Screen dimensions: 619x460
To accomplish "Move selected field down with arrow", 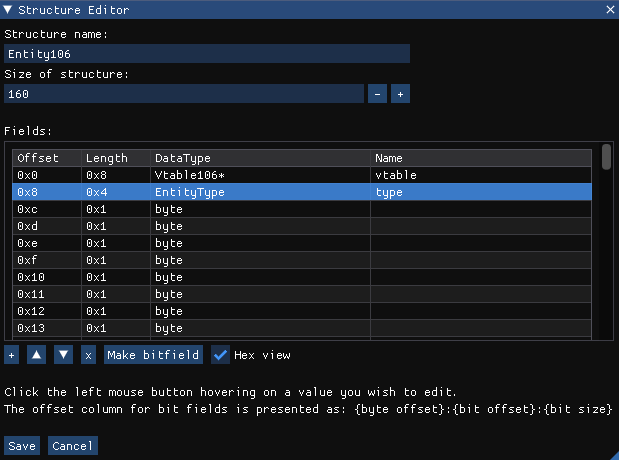I will [x=63, y=355].
